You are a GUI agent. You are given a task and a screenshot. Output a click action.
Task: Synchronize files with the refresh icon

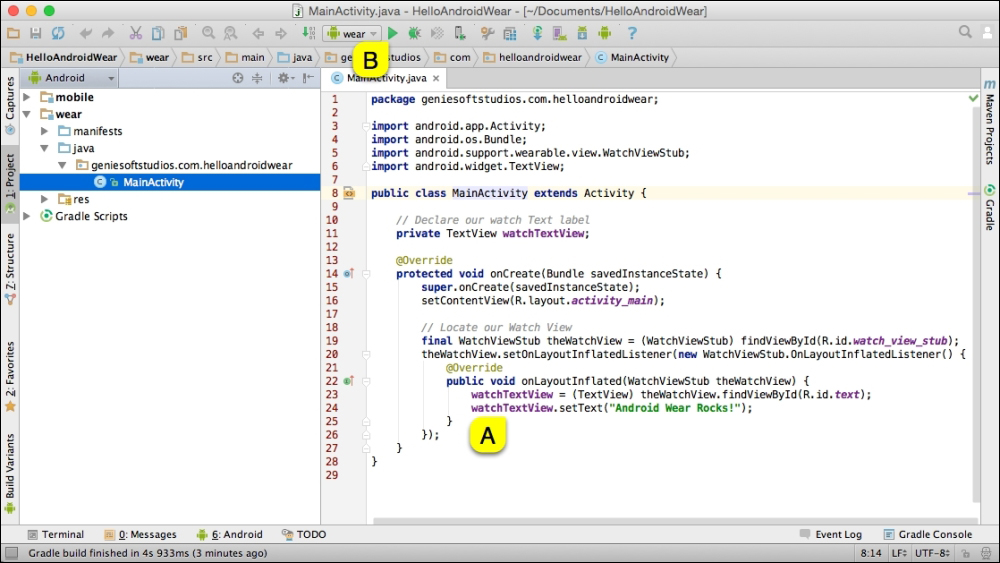(x=58, y=33)
